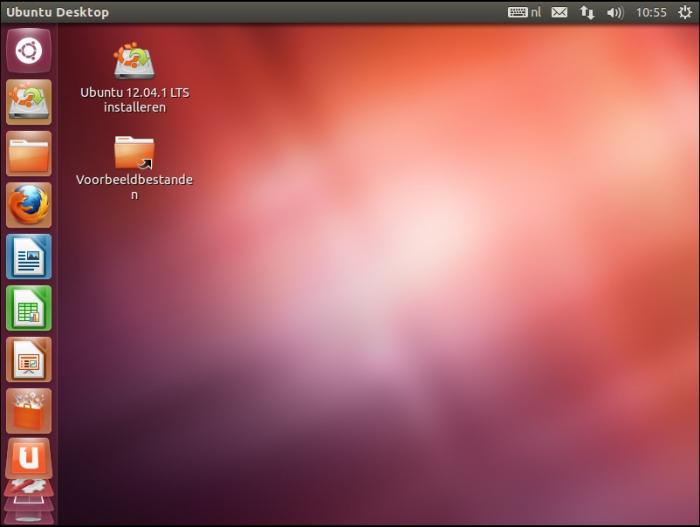Open the session power menu
This screenshot has height=527, width=700.
pyautogui.click(x=685, y=12)
